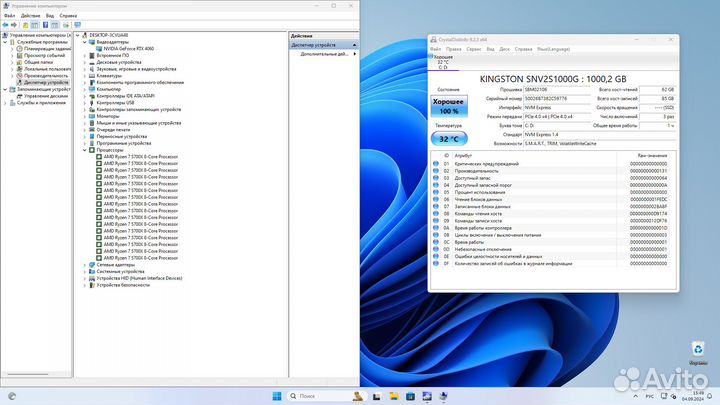Click the Сетевые адаптеры icon

pos(92,264)
